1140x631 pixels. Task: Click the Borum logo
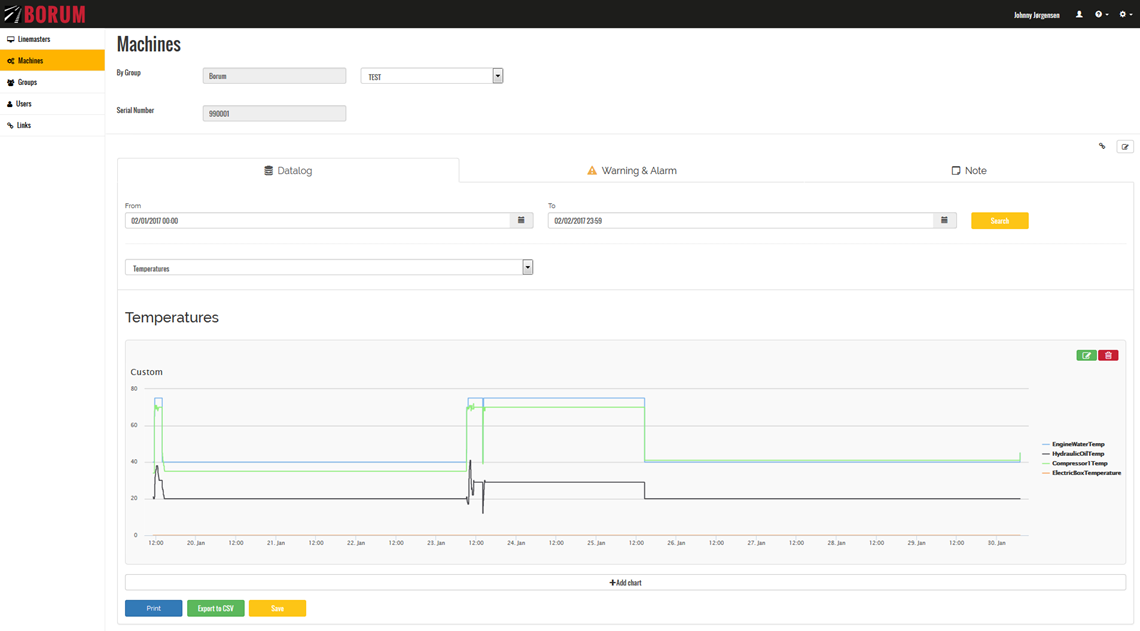(x=45, y=14)
